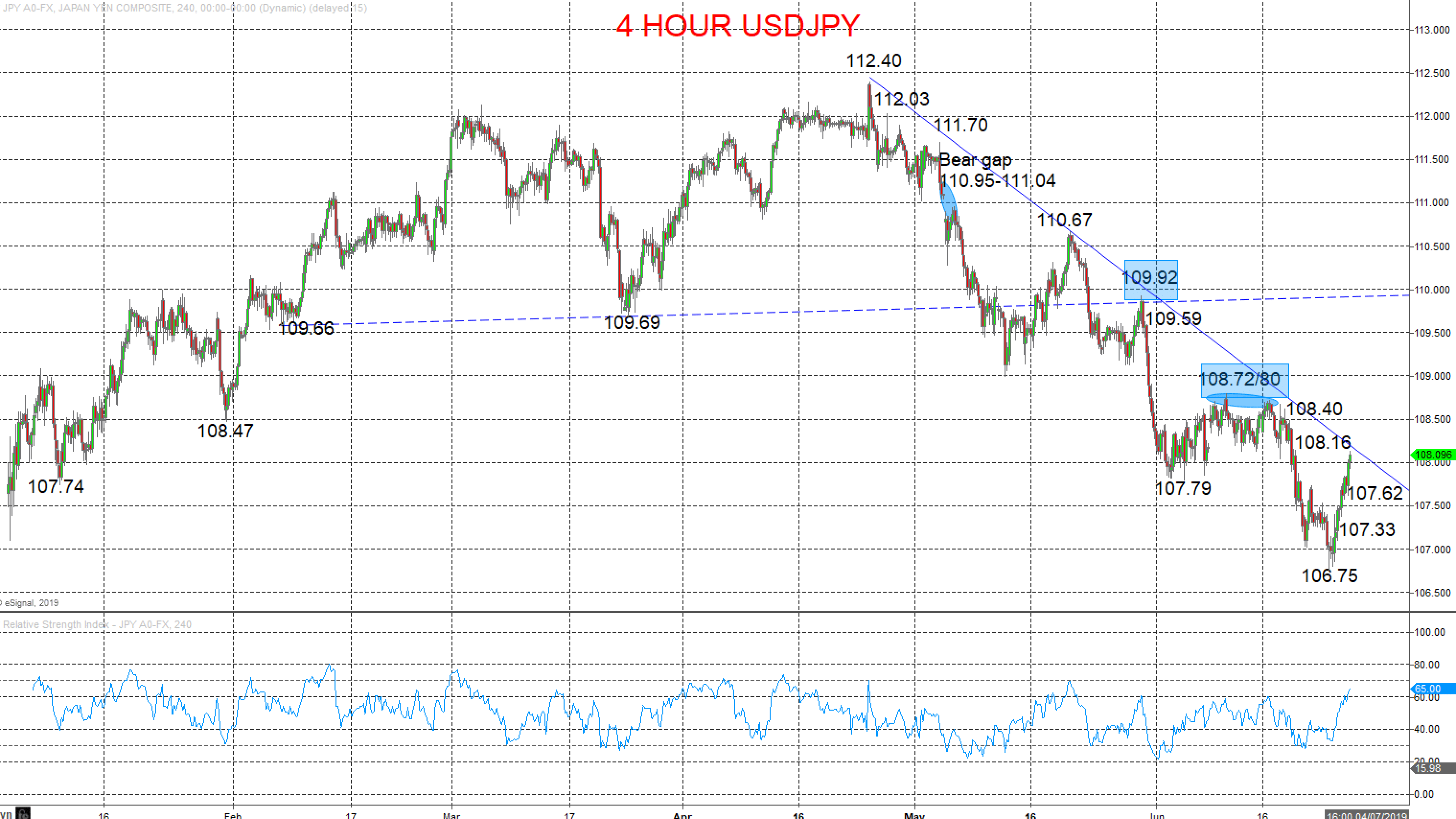This screenshot has width=1456, height=819.
Task: Click the 16:00 04/07/2019 cursor time label
Action: click(x=1367, y=815)
